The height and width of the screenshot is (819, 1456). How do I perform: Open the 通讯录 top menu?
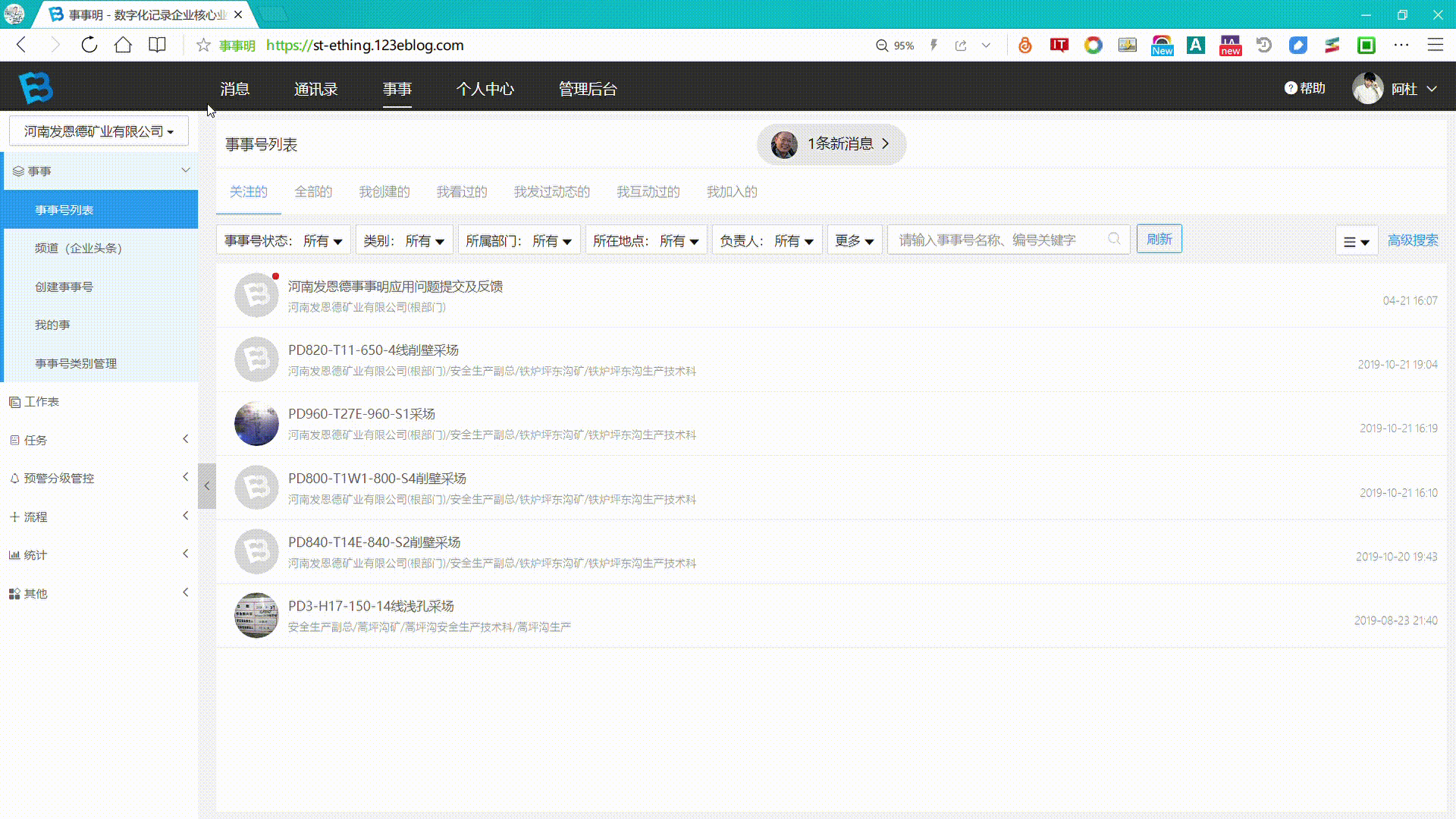pyautogui.click(x=315, y=89)
